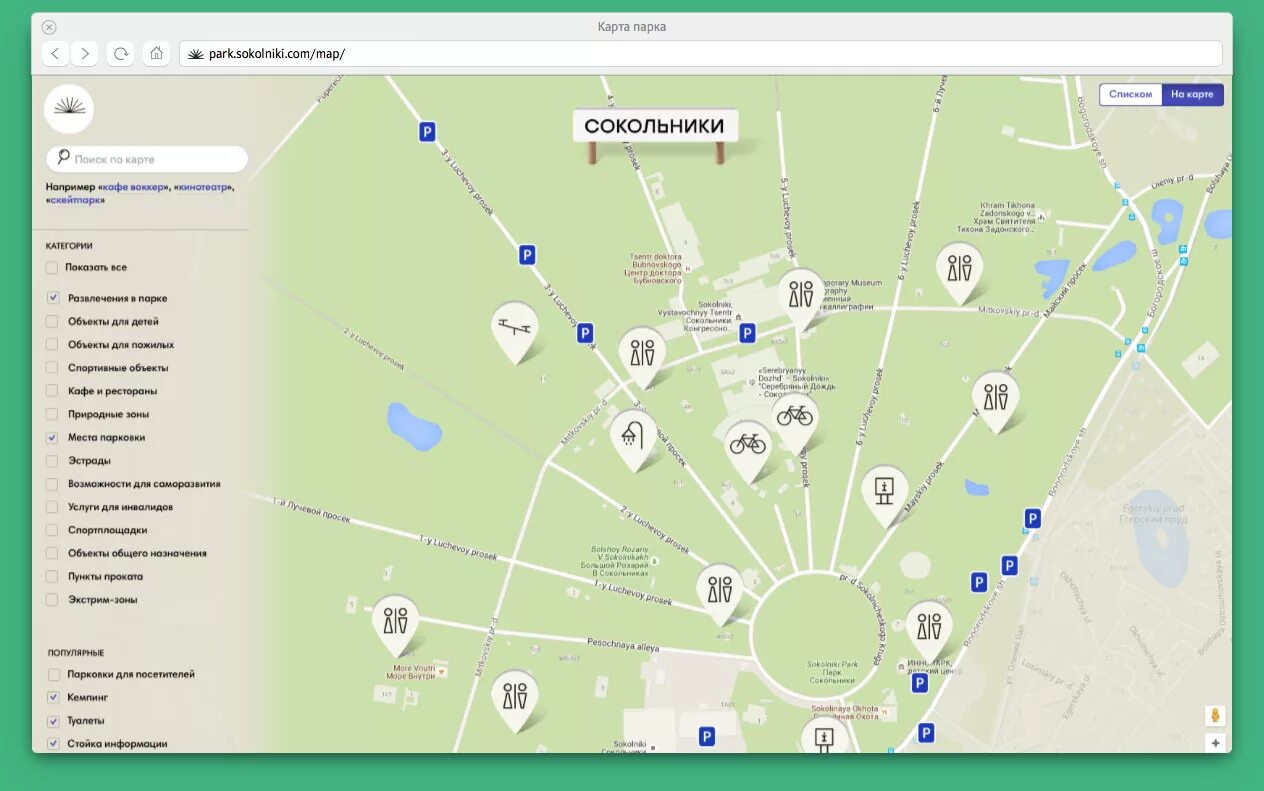Image resolution: width=1264 pixels, height=791 pixels.
Task: Select the shower map pin
Action: click(634, 438)
